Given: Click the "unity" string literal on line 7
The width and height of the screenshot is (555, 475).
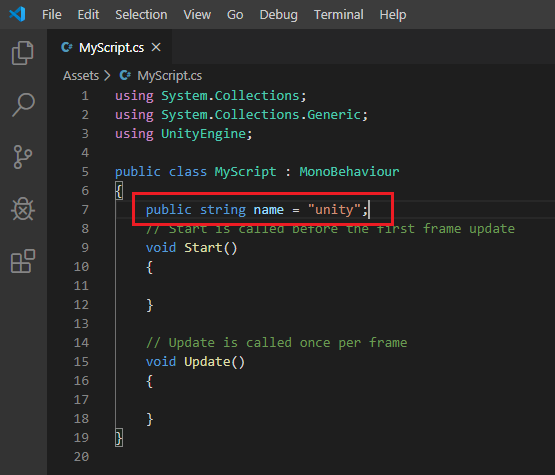Looking at the screenshot, I should [334, 210].
